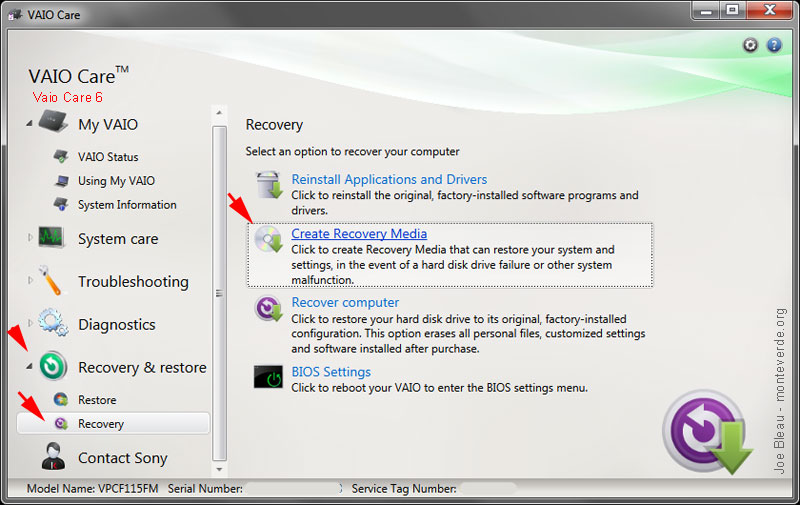
Task: Open System care category
Action: [x=118, y=239]
